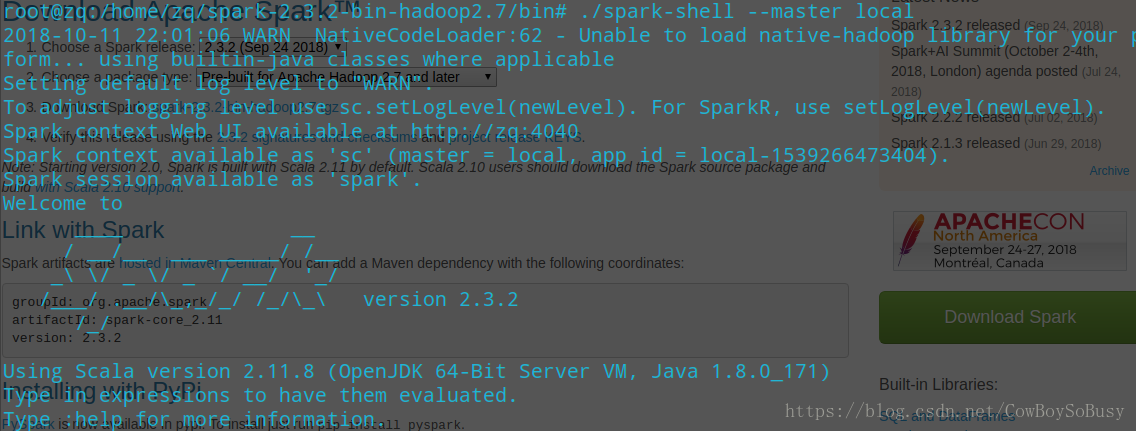The height and width of the screenshot is (431, 1136).
Task: Click the Spark session available as 'spark' line
Action: 212,179
